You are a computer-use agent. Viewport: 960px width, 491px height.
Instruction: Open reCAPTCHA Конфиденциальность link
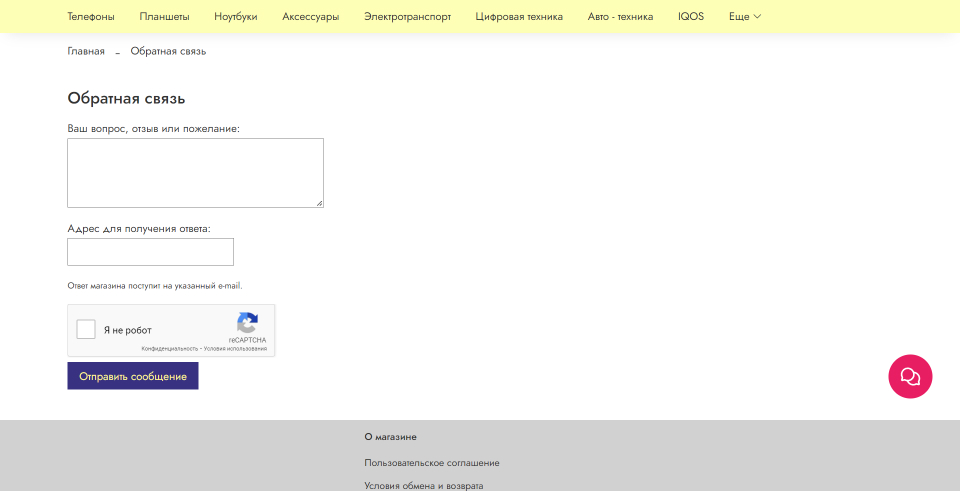[170, 348]
